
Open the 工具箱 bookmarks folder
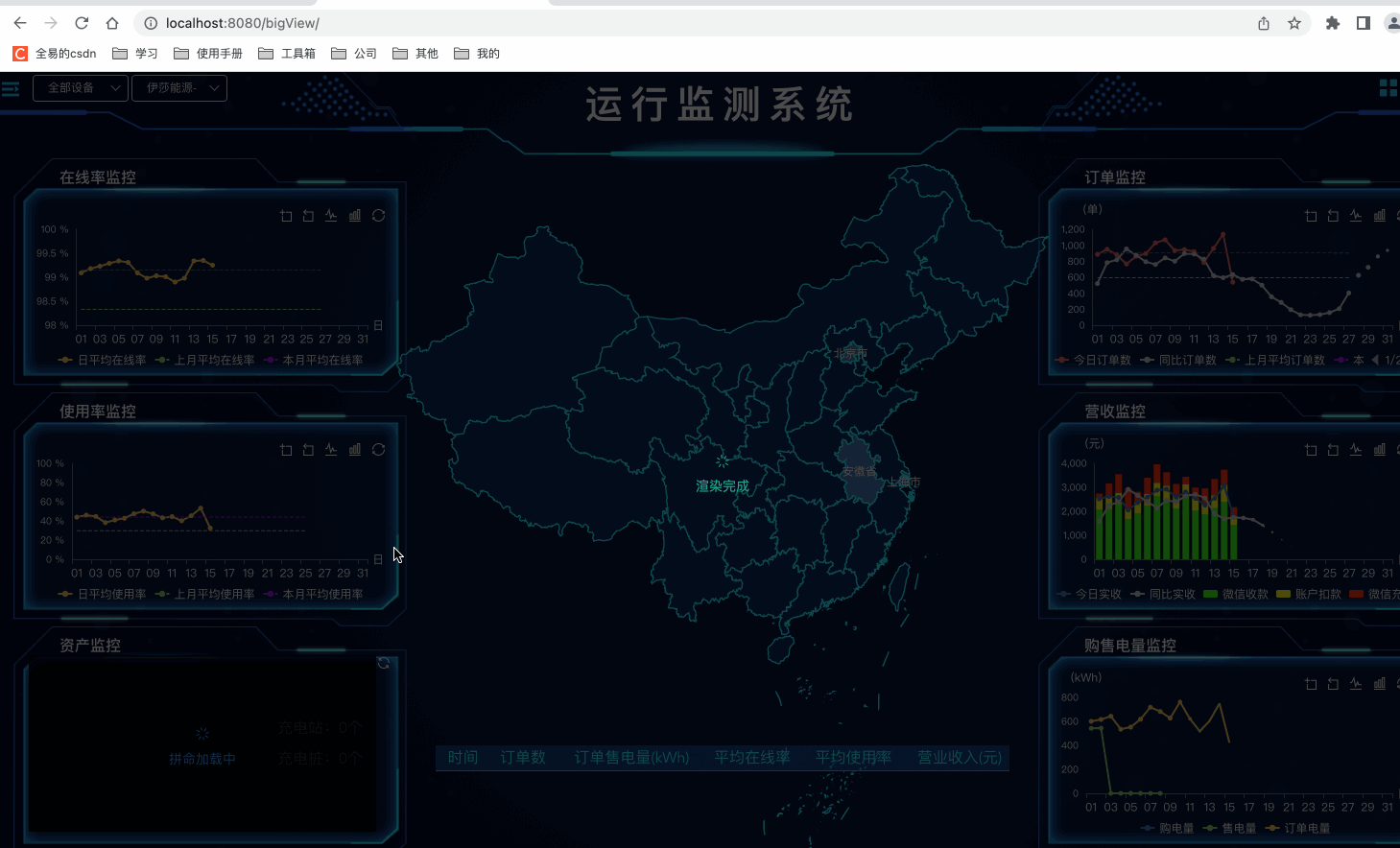(x=287, y=54)
